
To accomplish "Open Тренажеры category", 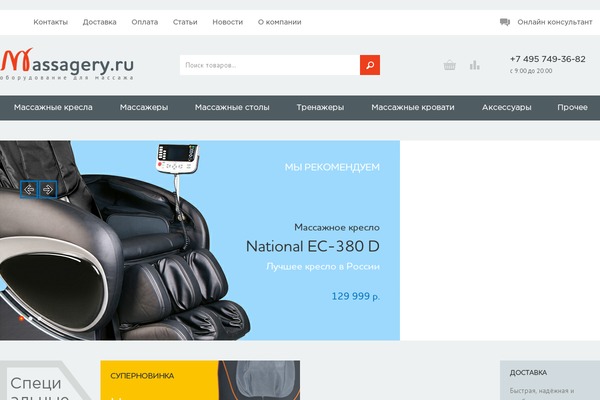I will coord(320,108).
